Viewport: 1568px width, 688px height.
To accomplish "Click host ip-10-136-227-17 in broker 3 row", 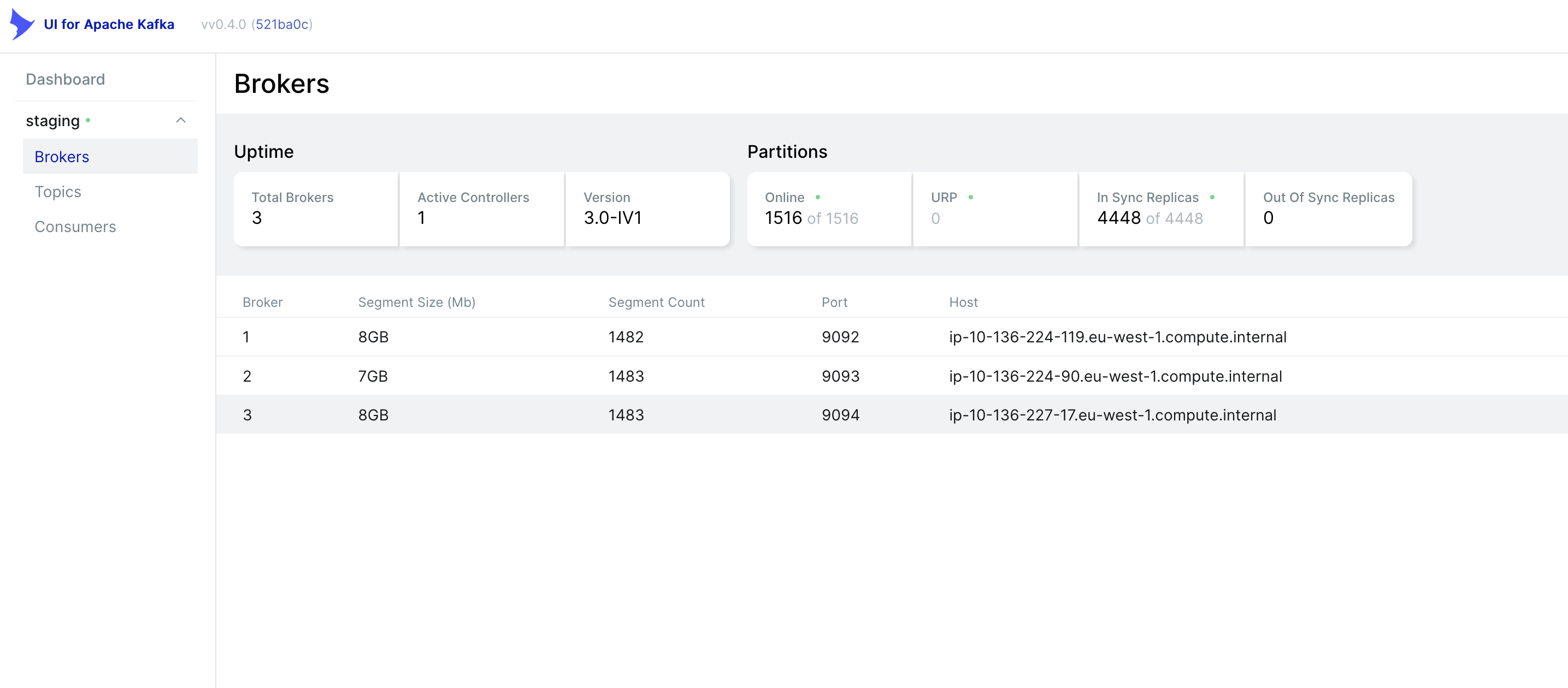I will tap(1112, 415).
